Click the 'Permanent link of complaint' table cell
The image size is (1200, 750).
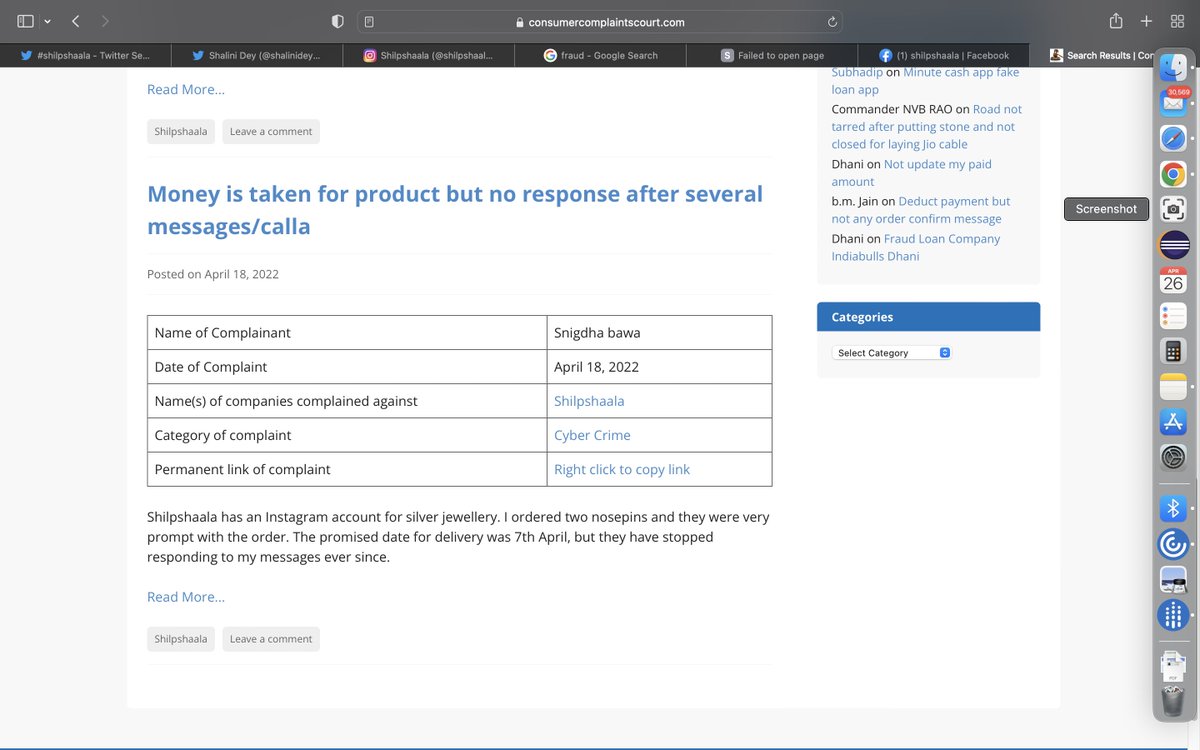coord(347,469)
